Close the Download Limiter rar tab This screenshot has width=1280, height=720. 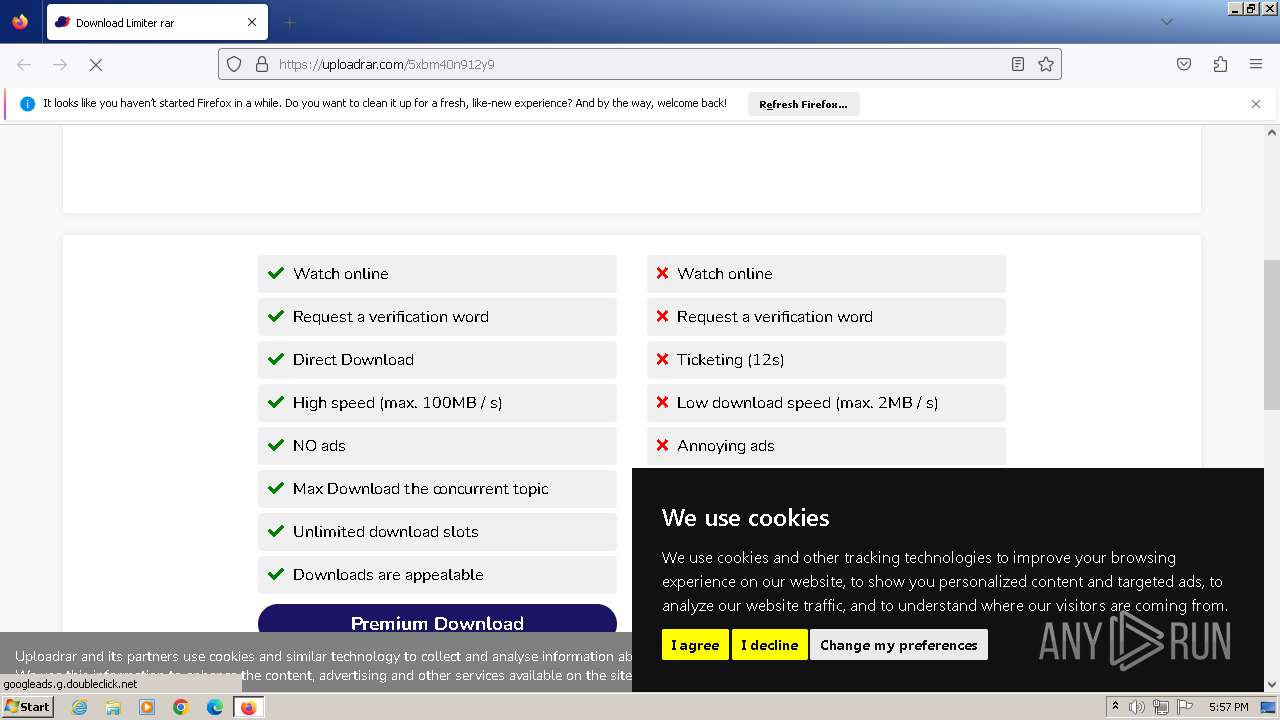click(x=252, y=22)
